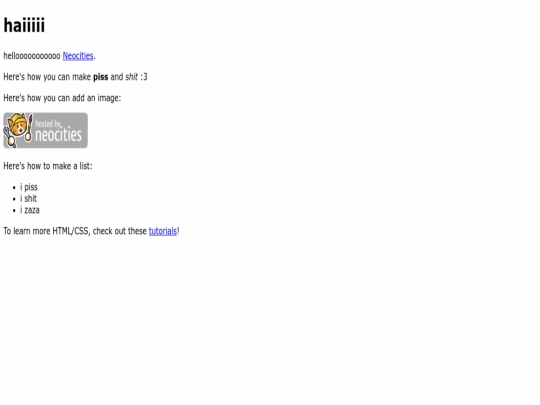This screenshot has width=540, height=405.
Task: Click the bullet before 'i zaza'
Action: [14, 210]
